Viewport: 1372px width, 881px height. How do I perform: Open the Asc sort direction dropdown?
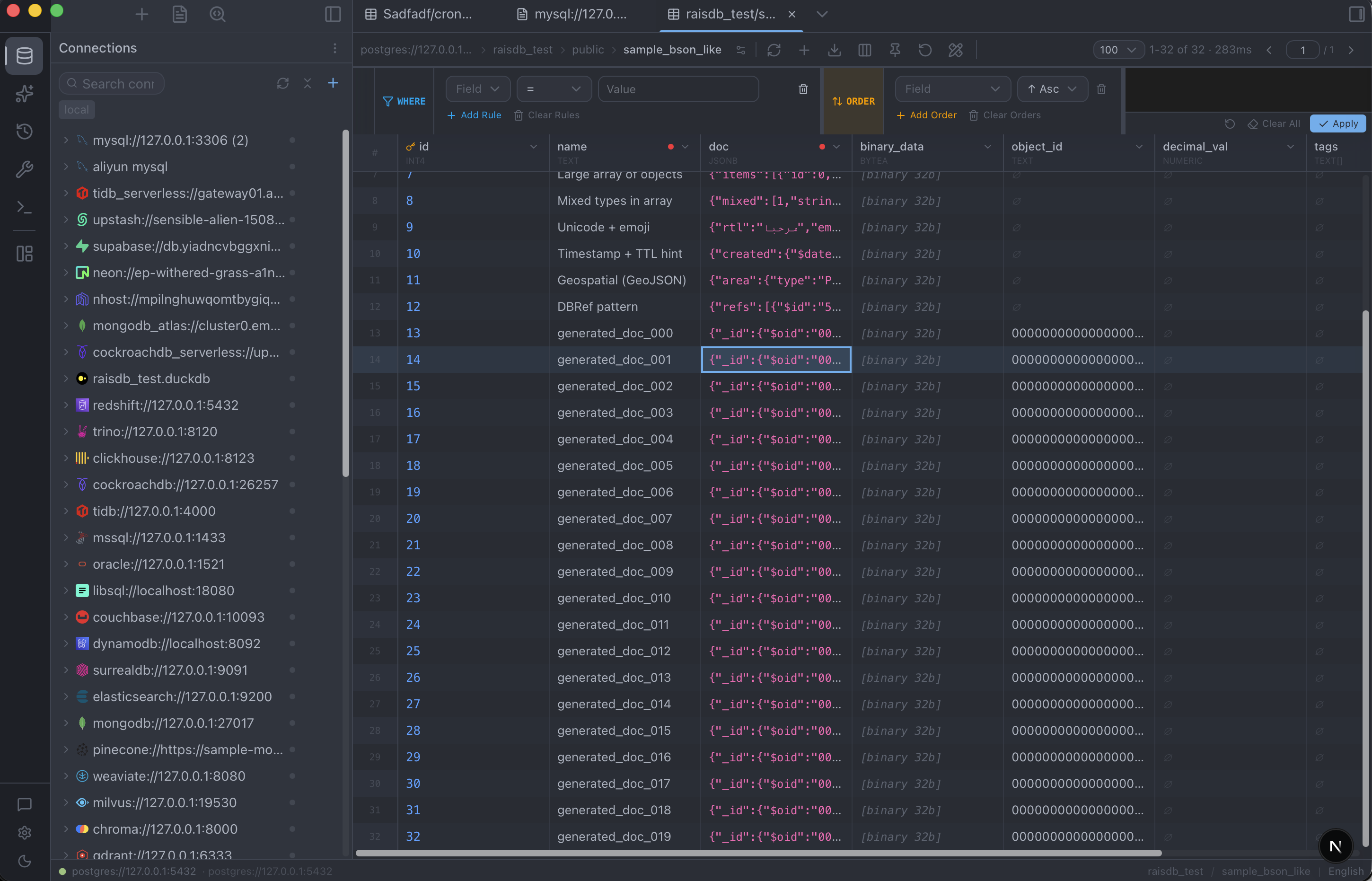tap(1052, 89)
